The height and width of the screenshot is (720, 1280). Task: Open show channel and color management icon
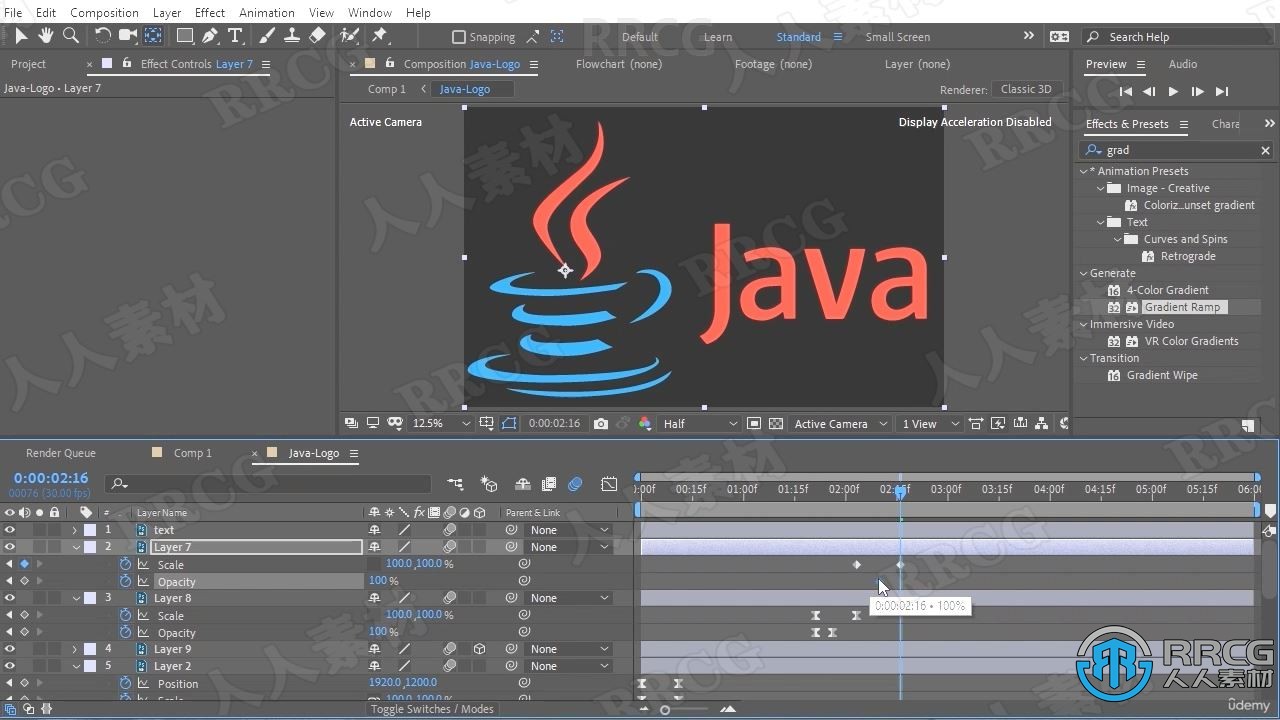pos(644,424)
